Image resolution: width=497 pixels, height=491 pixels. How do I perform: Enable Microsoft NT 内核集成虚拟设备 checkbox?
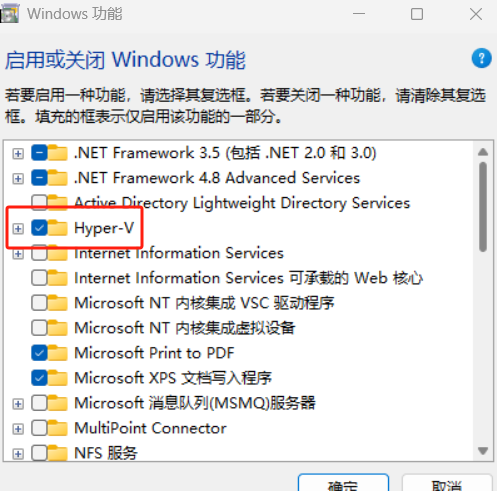(39, 328)
